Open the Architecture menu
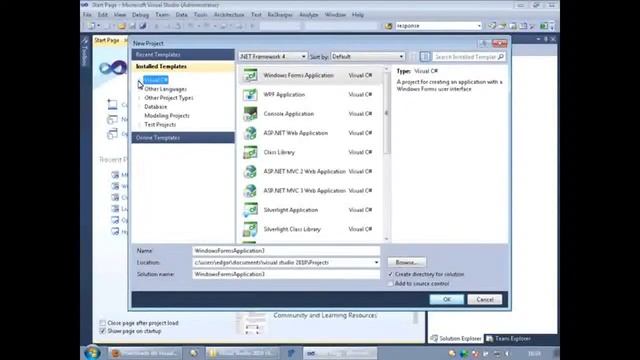 click(229, 15)
